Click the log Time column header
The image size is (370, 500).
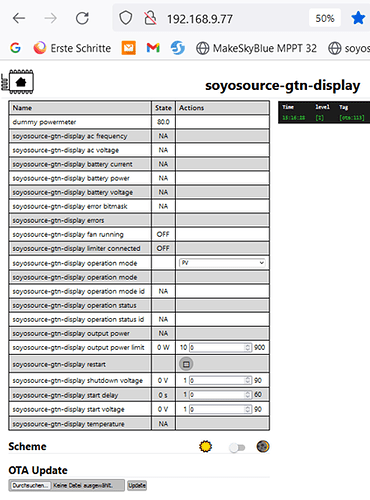[288, 107]
